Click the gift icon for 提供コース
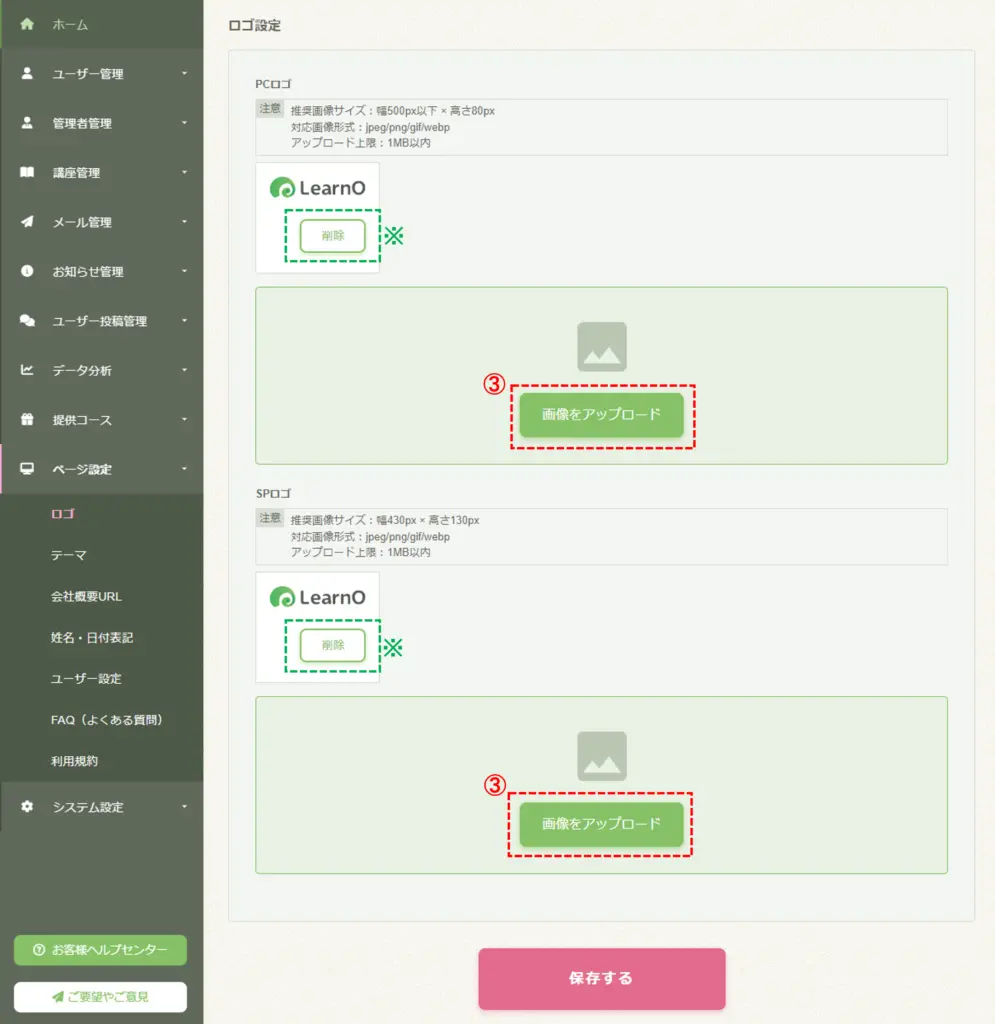Image resolution: width=995 pixels, height=1024 pixels. coord(27,419)
